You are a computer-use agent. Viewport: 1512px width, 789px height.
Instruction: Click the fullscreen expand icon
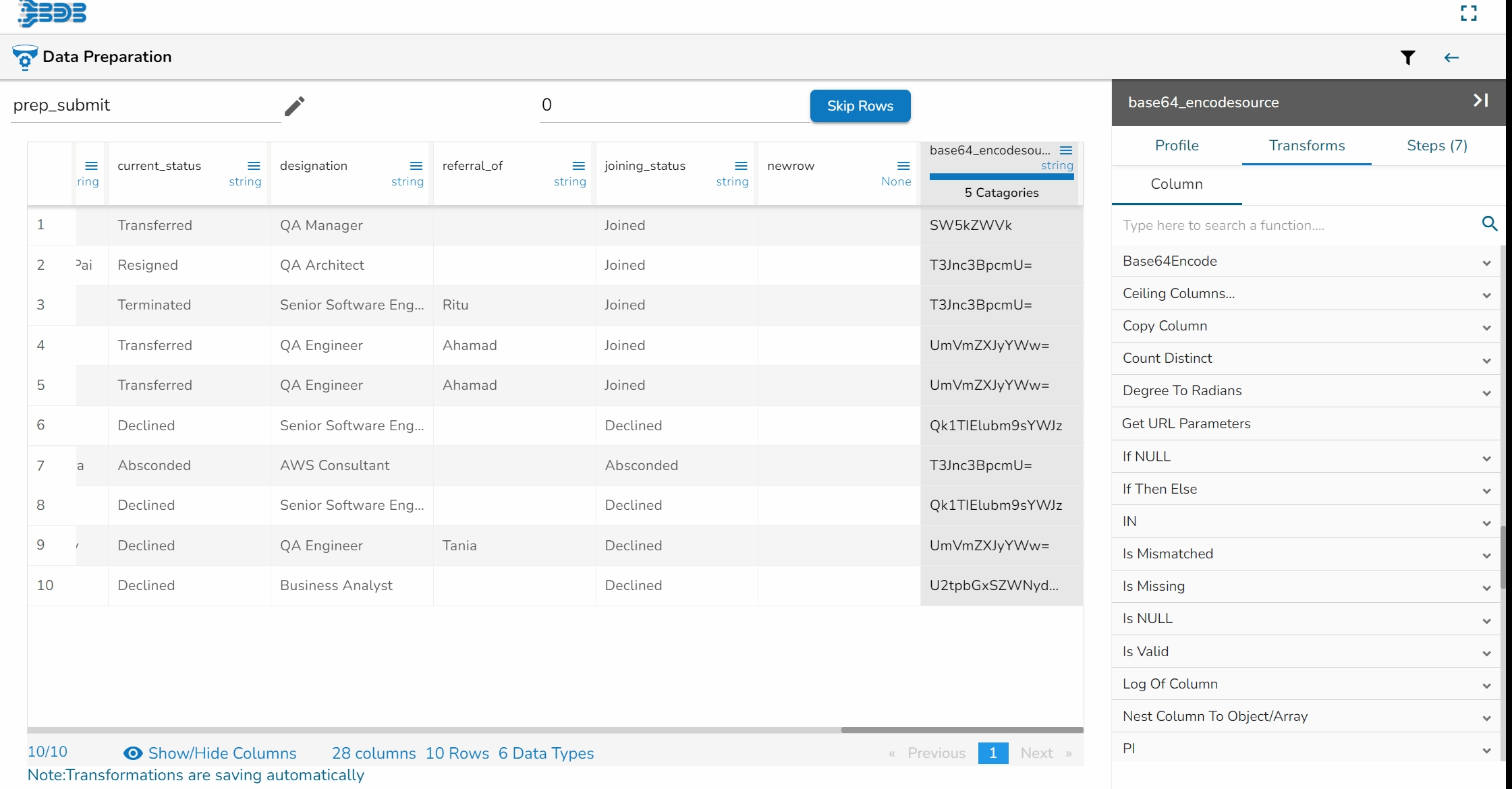tap(1469, 13)
